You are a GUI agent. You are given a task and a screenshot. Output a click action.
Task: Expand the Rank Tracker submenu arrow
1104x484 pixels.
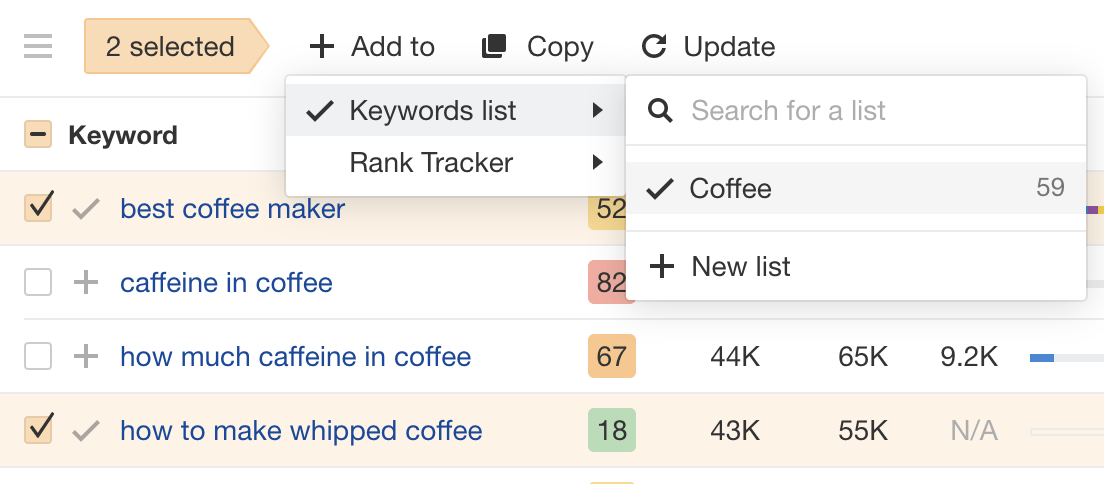(x=597, y=162)
